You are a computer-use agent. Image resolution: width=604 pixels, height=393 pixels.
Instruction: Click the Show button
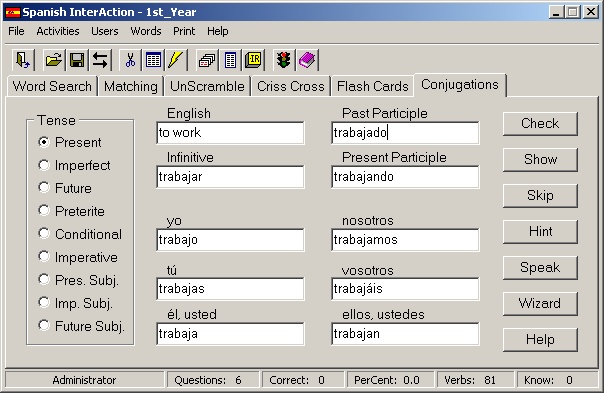click(540, 160)
